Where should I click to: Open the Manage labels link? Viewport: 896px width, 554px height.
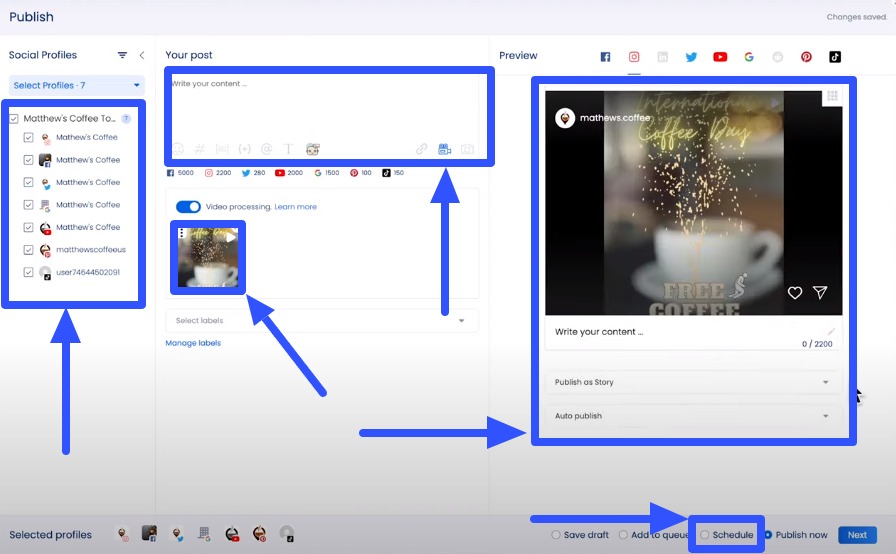(193, 343)
